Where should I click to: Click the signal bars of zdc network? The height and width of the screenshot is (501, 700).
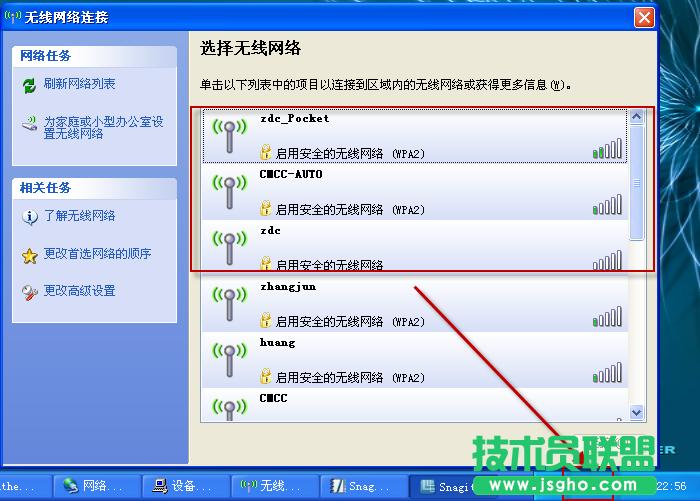tap(607, 260)
